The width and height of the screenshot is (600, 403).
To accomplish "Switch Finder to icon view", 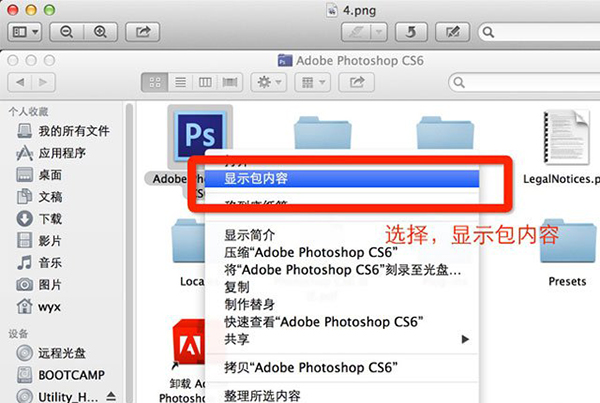I will click(155, 82).
